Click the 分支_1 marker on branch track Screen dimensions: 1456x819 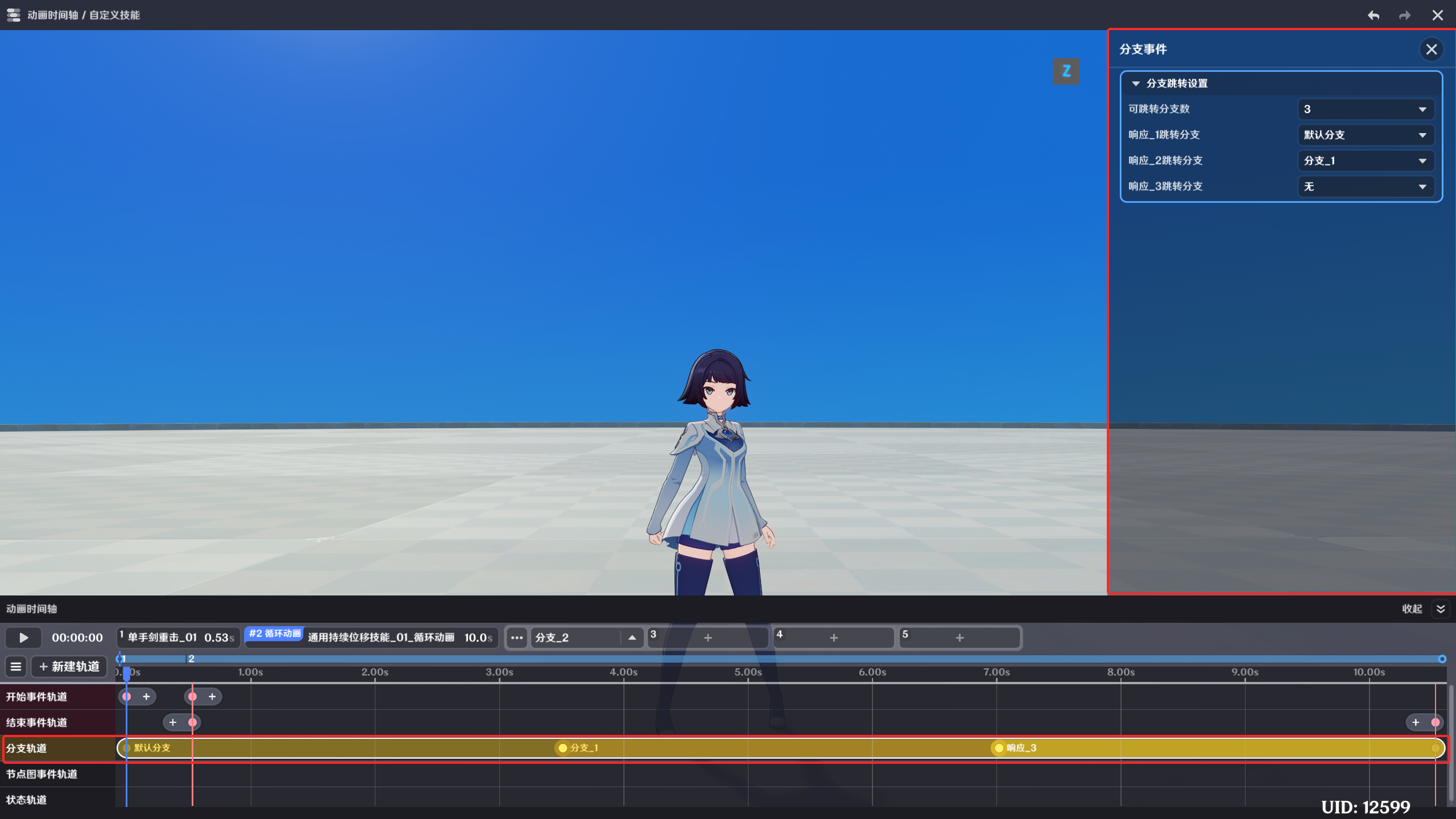(x=563, y=748)
